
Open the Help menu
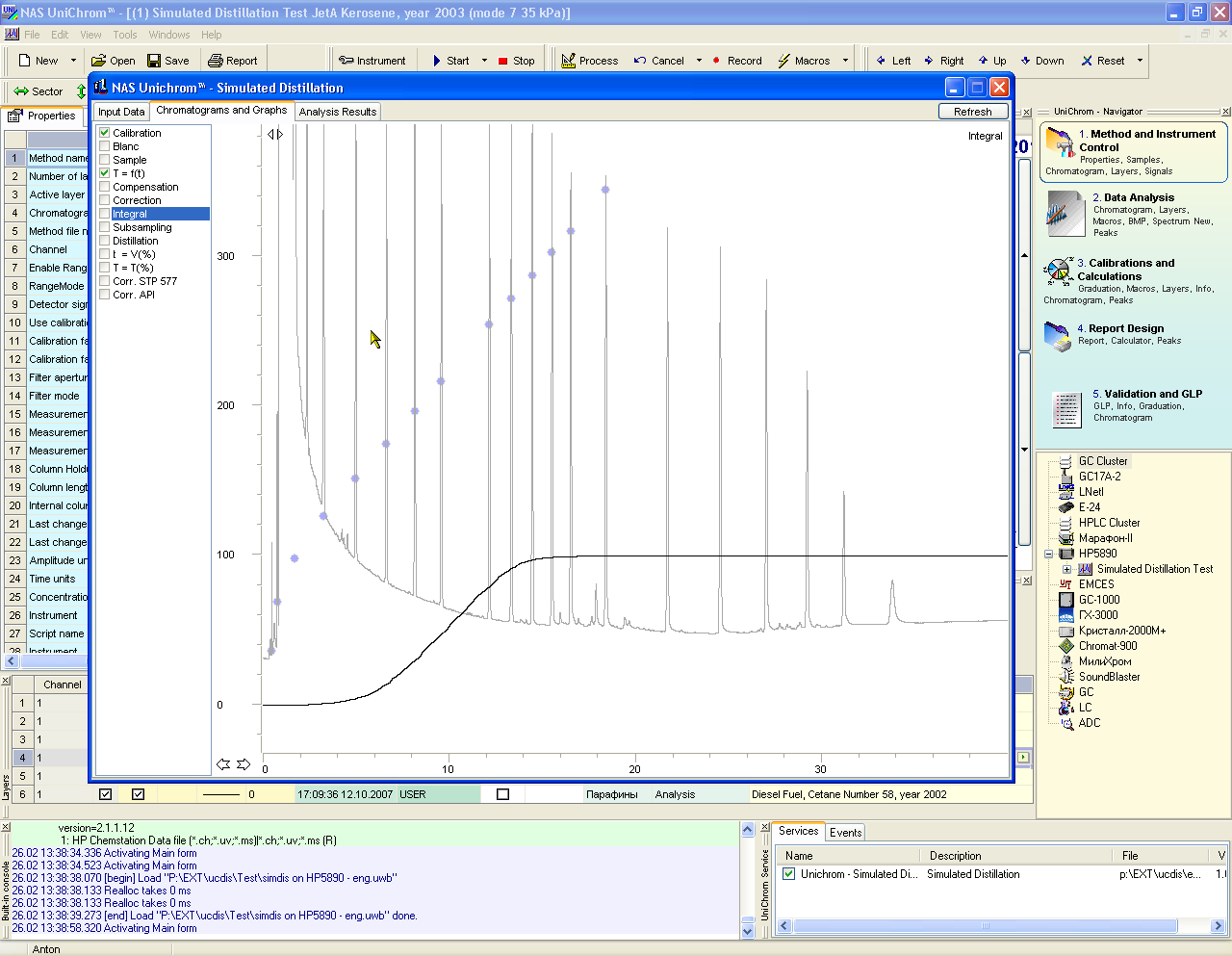(x=211, y=35)
